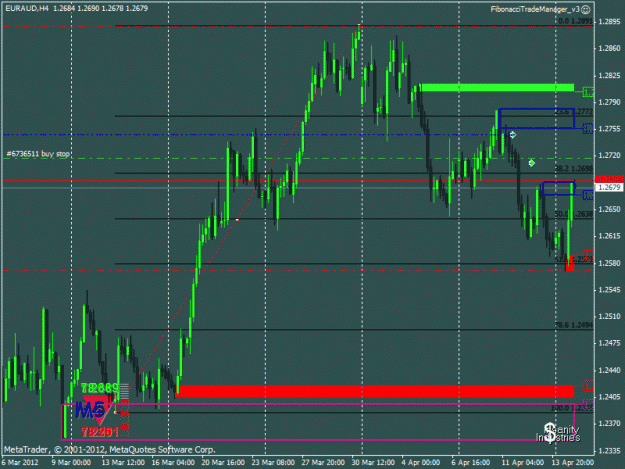625x469 pixels.
Task: Click the 11 Apr 04:00 time label
Action: pyautogui.click(x=523, y=462)
